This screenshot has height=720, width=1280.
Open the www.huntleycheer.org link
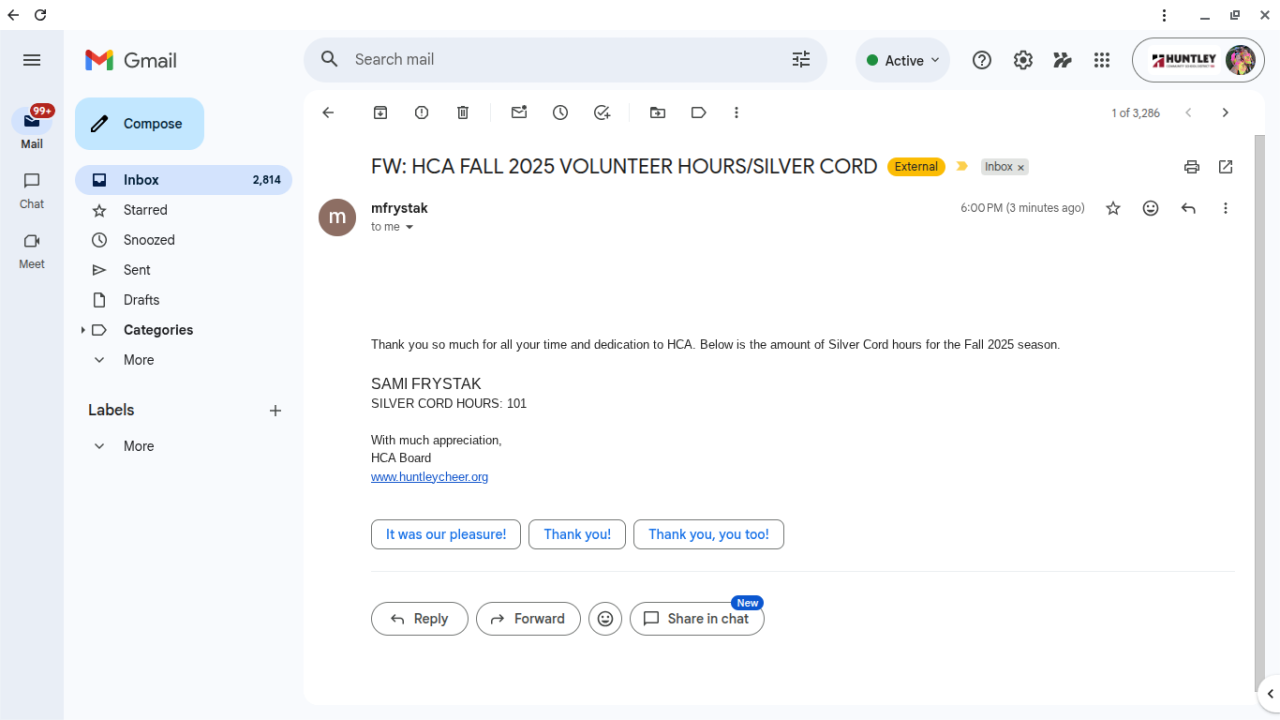[429, 477]
